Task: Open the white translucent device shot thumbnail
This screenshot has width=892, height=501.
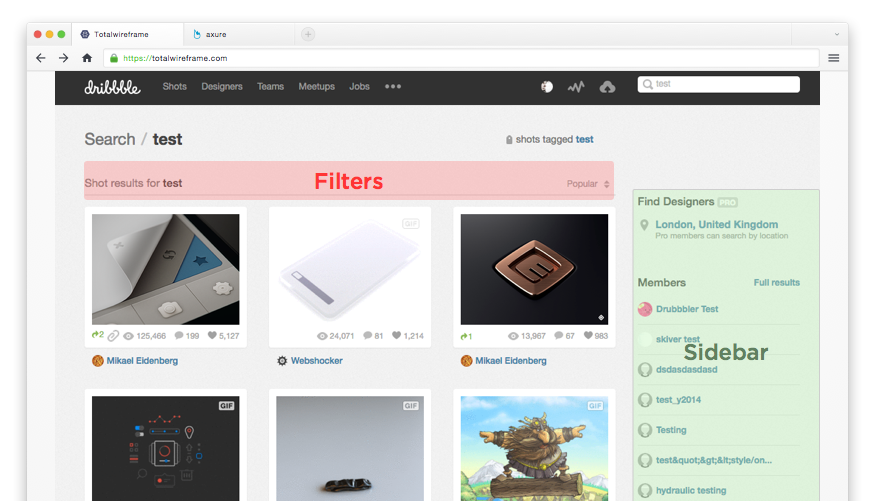Action: [350, 269]
